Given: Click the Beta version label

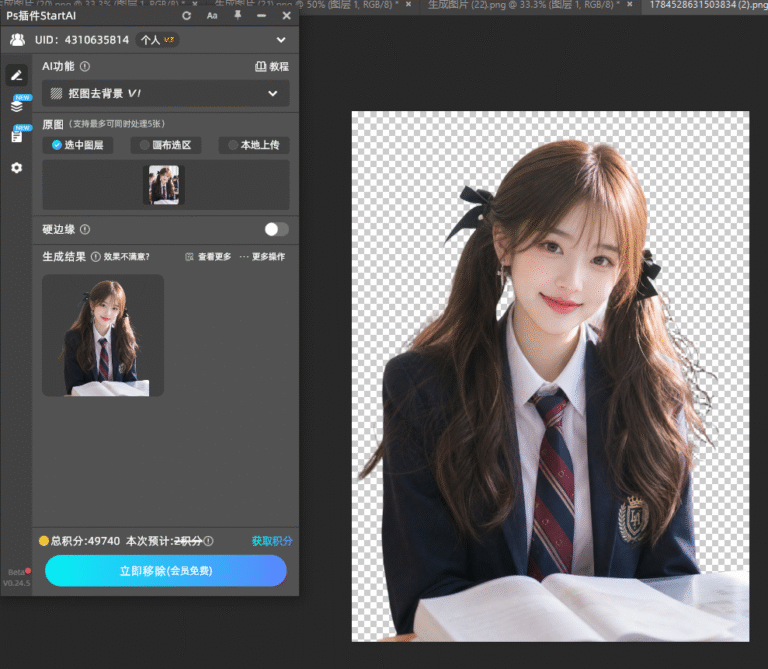Looking at the screenshot, I should coord(16,572).
